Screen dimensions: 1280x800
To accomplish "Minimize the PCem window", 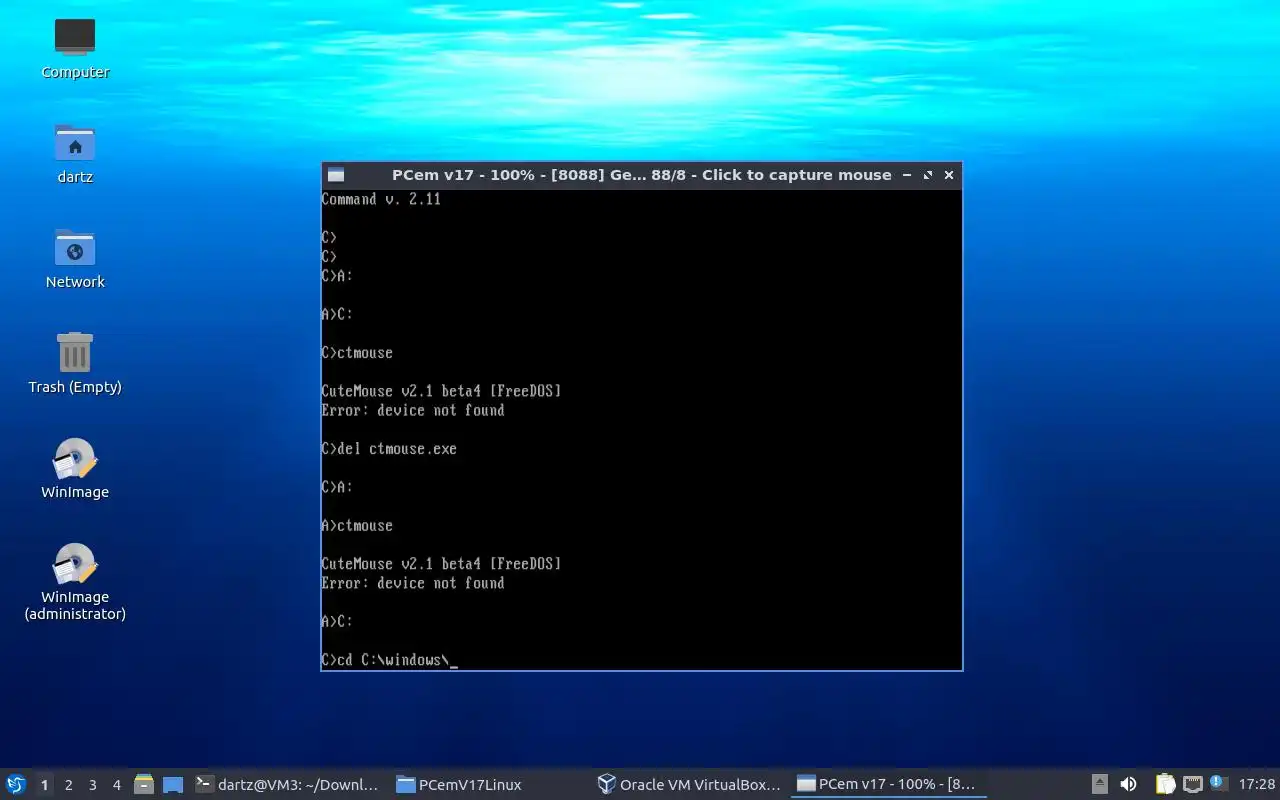I will pyautogui.click(x=907, y=175).
